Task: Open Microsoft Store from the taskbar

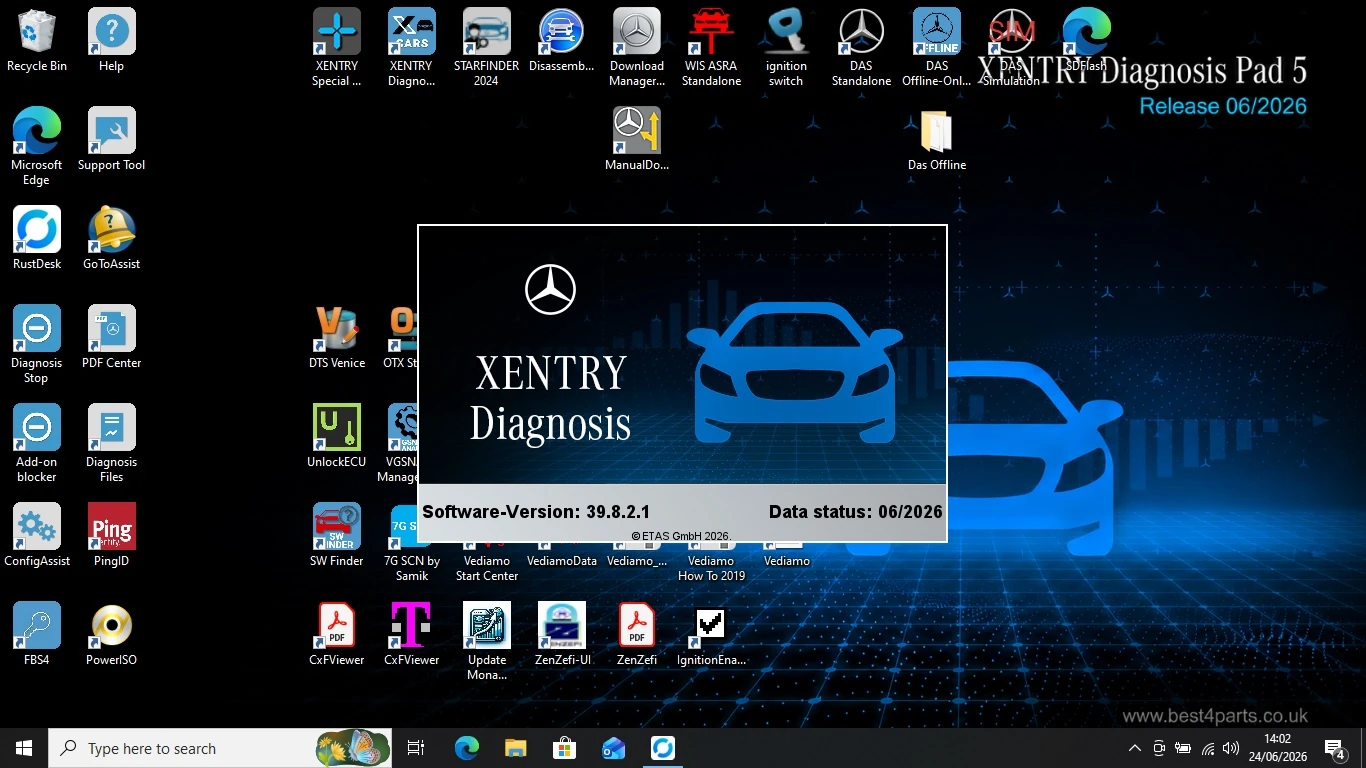Action: [x=564, y=748]
